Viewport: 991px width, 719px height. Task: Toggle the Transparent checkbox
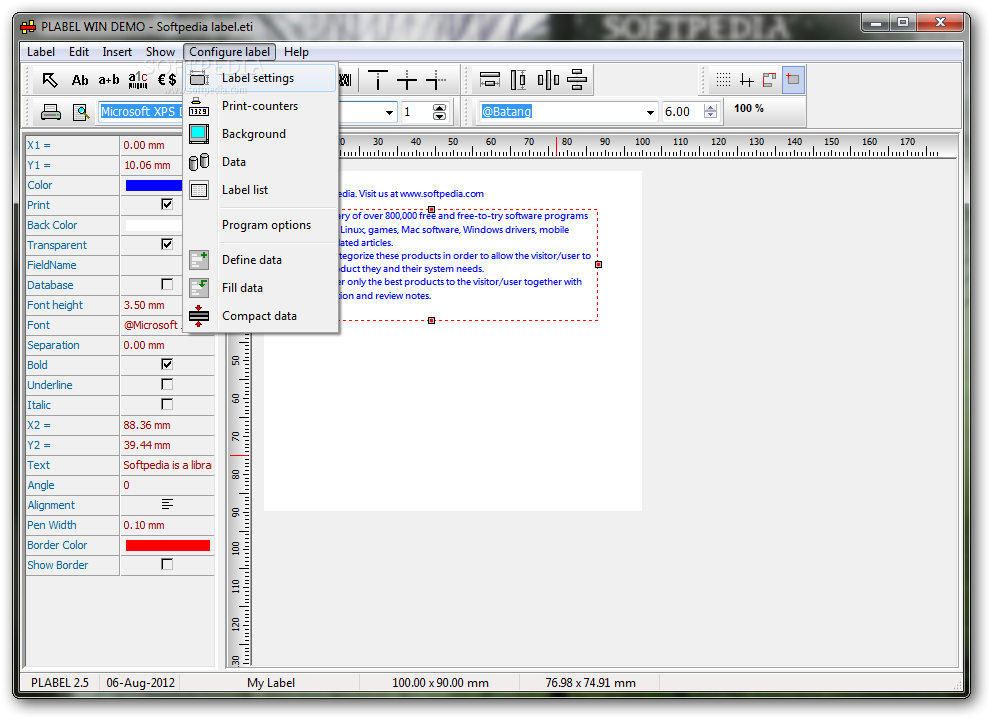click(x=167, y=244)
